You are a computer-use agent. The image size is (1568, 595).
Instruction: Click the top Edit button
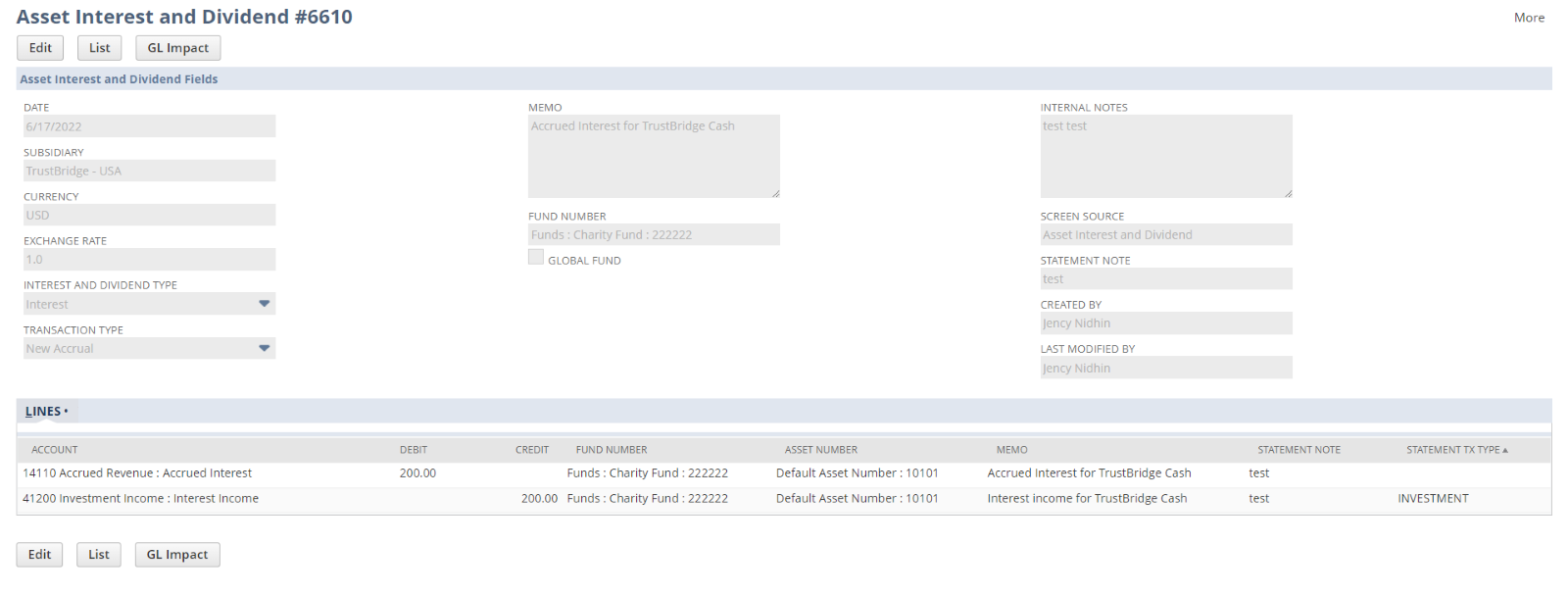40,48
